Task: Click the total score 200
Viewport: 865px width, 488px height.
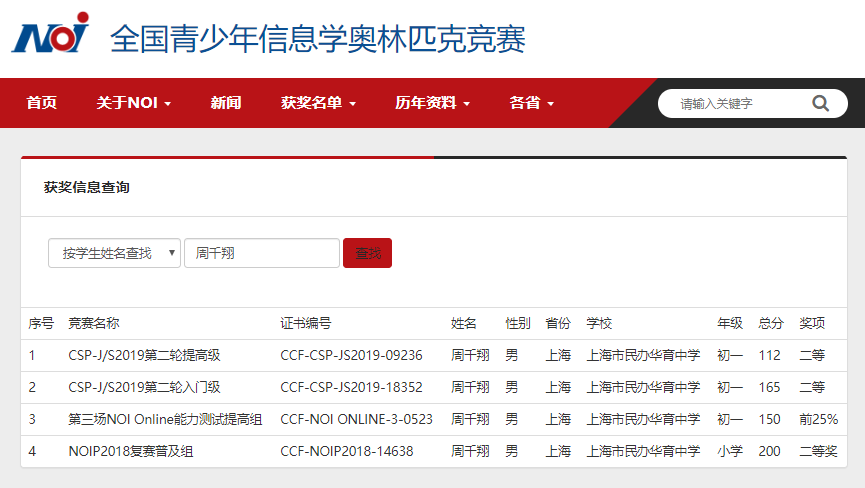Action: coord(769,451)
